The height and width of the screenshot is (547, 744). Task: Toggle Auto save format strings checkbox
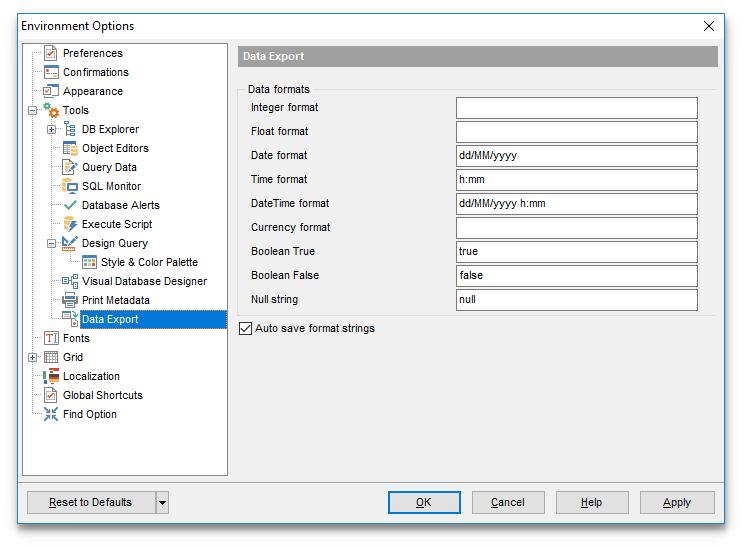(x=246, y=328)
